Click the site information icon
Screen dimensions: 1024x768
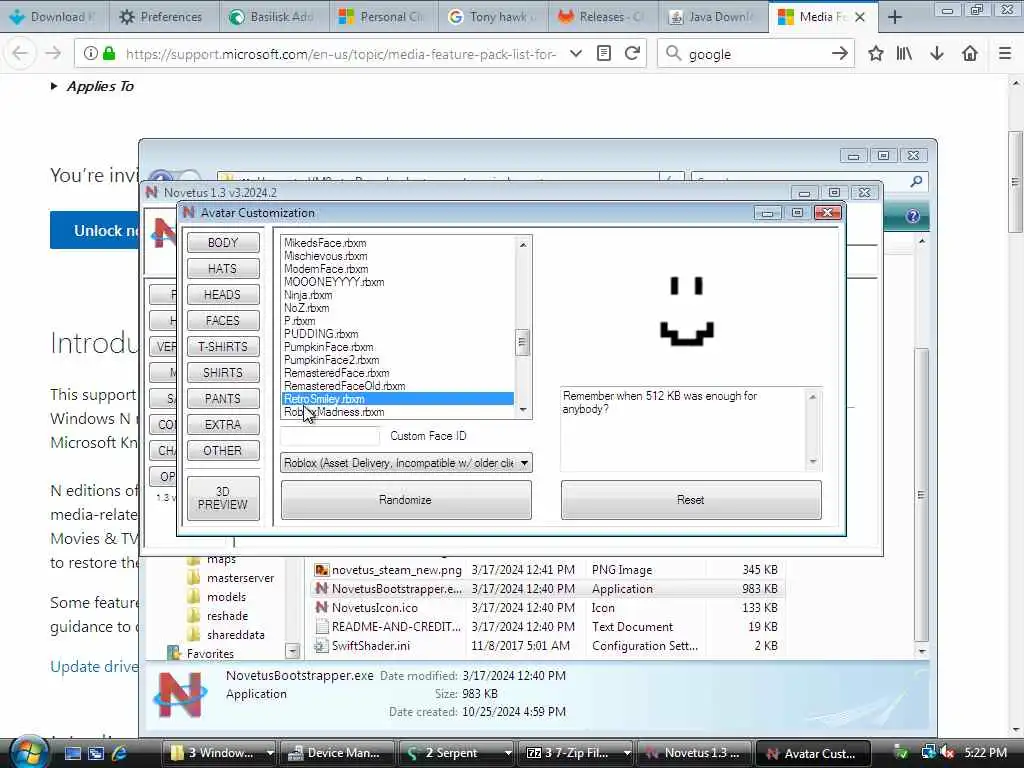tap(91, 54)
